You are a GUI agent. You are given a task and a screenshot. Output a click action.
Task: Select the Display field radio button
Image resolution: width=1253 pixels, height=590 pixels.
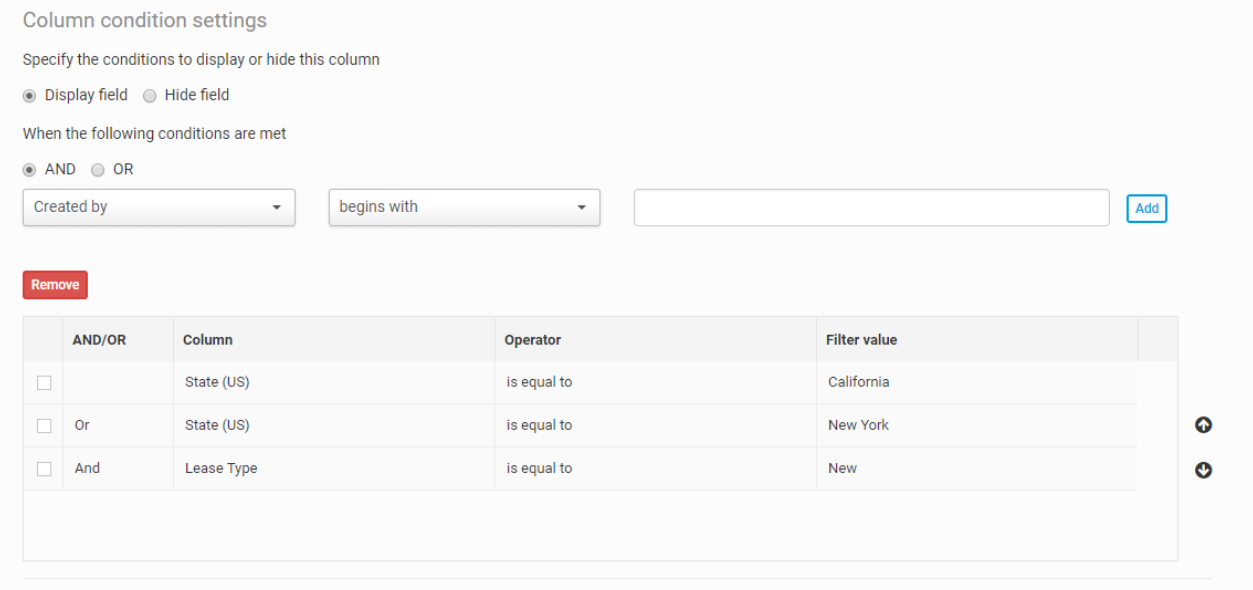click(30, 96)
